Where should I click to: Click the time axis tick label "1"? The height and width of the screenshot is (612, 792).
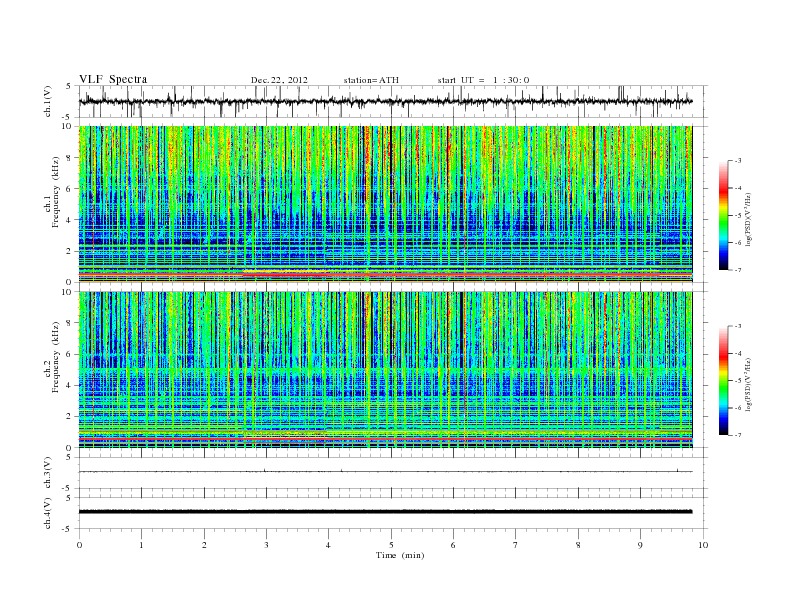tap(141, 545)
